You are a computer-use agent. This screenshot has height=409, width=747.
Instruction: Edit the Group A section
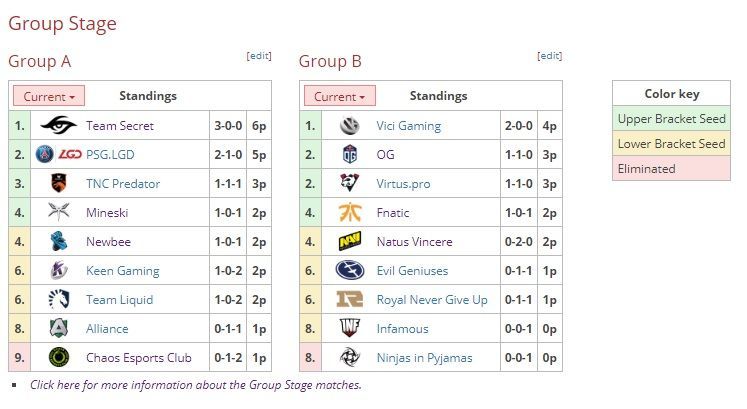click(259, 56)
